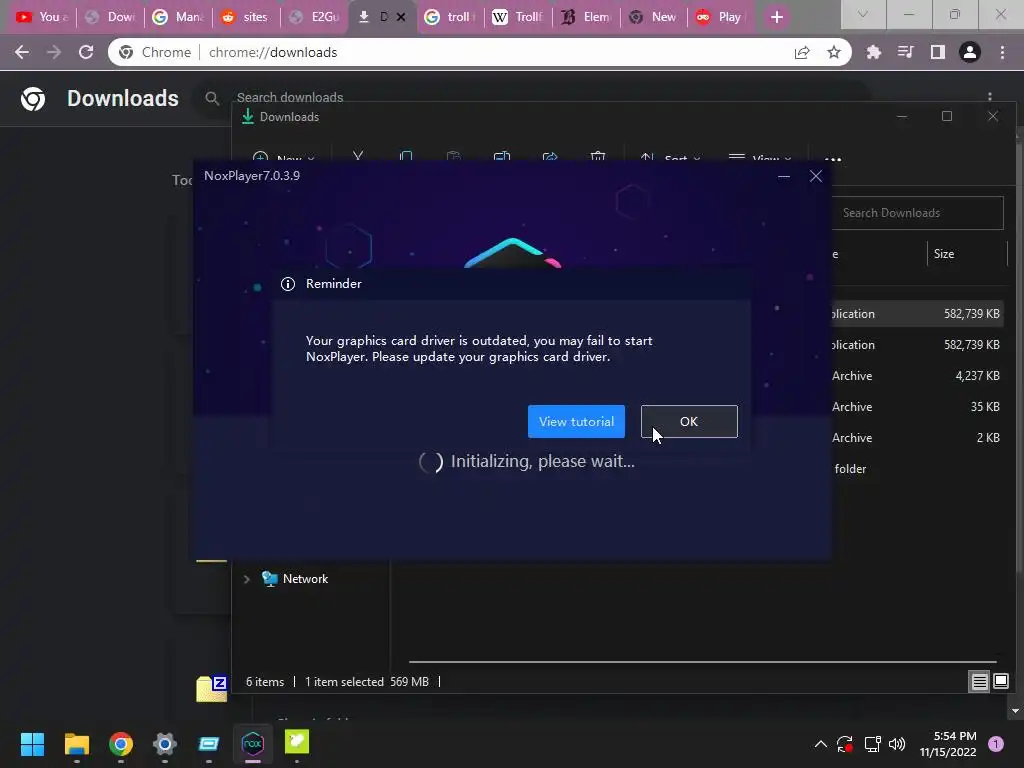Screen dimensions: 1024x768
Task: Open the notification badge showing 1
Action: click(996, 744)
